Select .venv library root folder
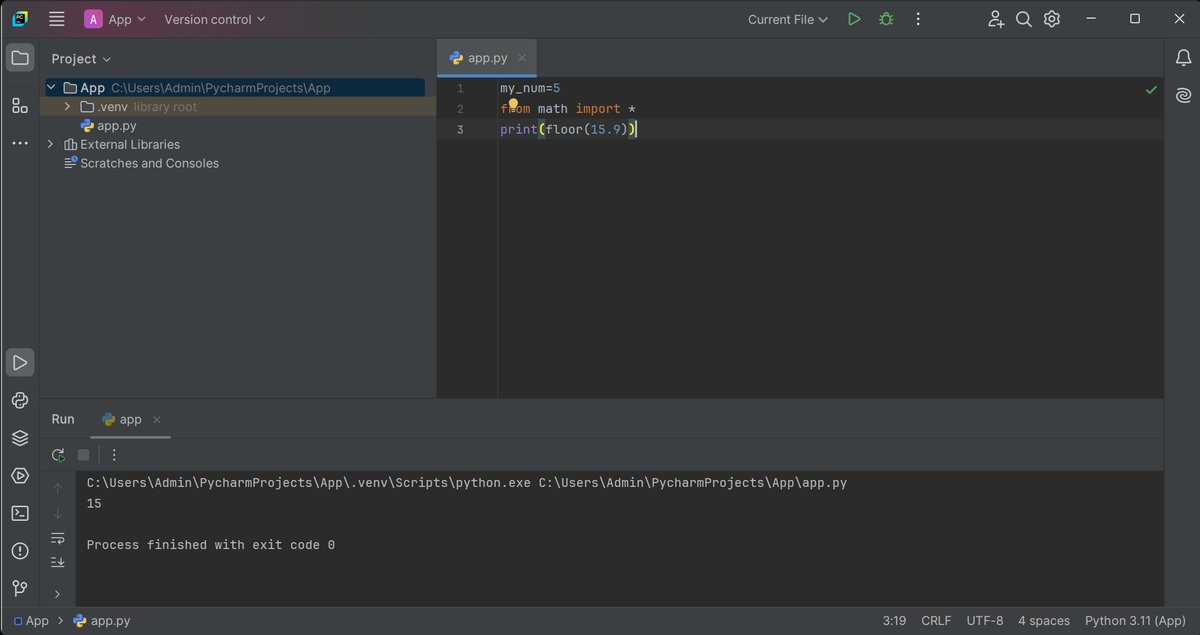Viewport: 1200px width, 635px height. click(138, 107)
